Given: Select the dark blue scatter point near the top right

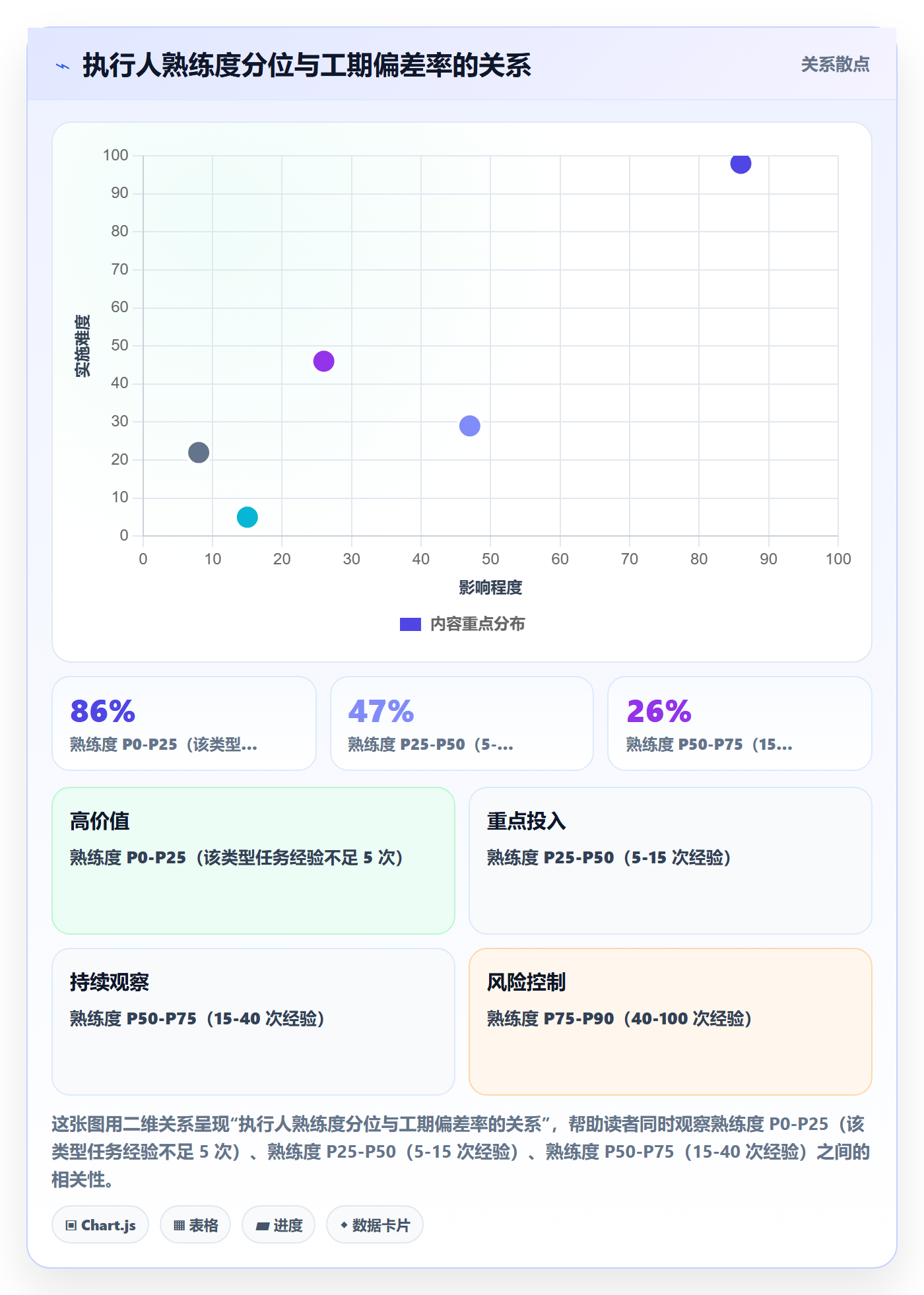Looking at the screenshot, I should (x=741, y=163).
